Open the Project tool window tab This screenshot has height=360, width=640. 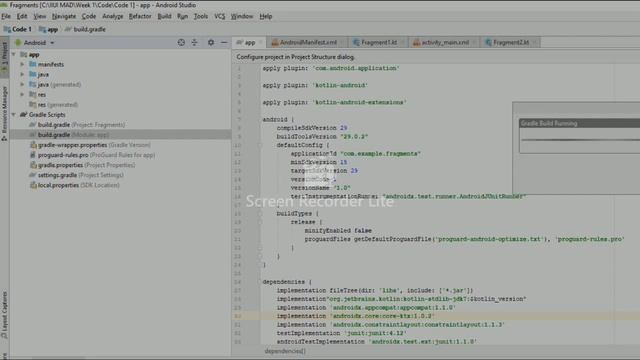4,58
